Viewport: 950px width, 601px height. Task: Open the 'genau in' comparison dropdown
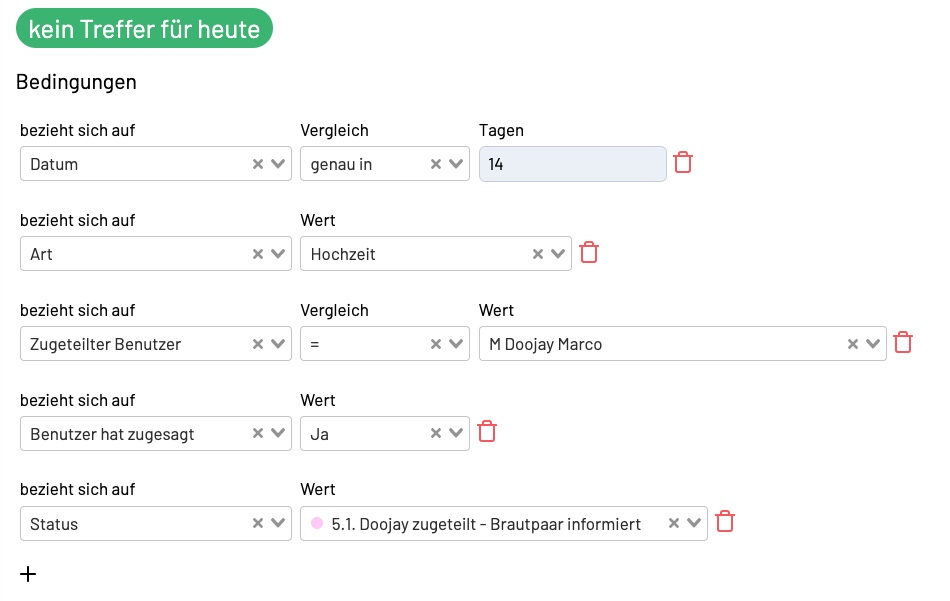(x=456, y=164)
